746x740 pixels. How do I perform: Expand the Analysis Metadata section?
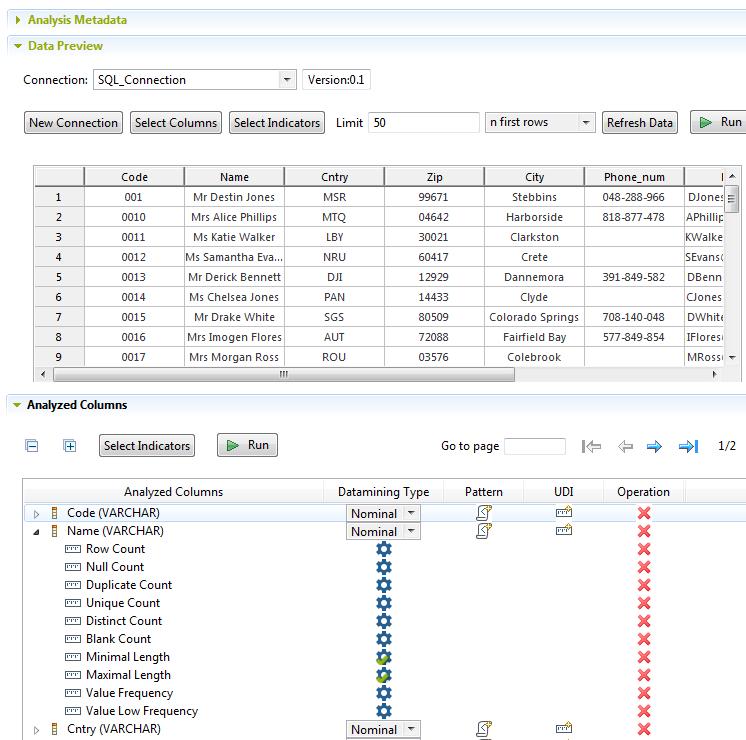pos(17,20)
